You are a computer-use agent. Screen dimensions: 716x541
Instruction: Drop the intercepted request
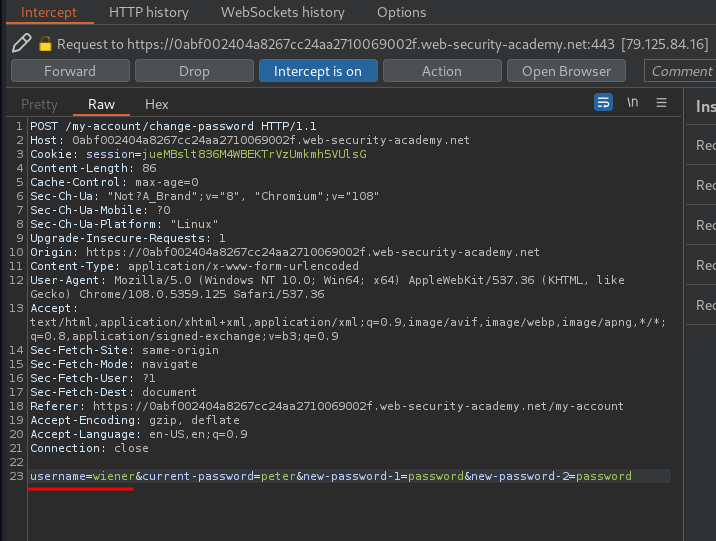pyautogui.click(x=195, y=71)
